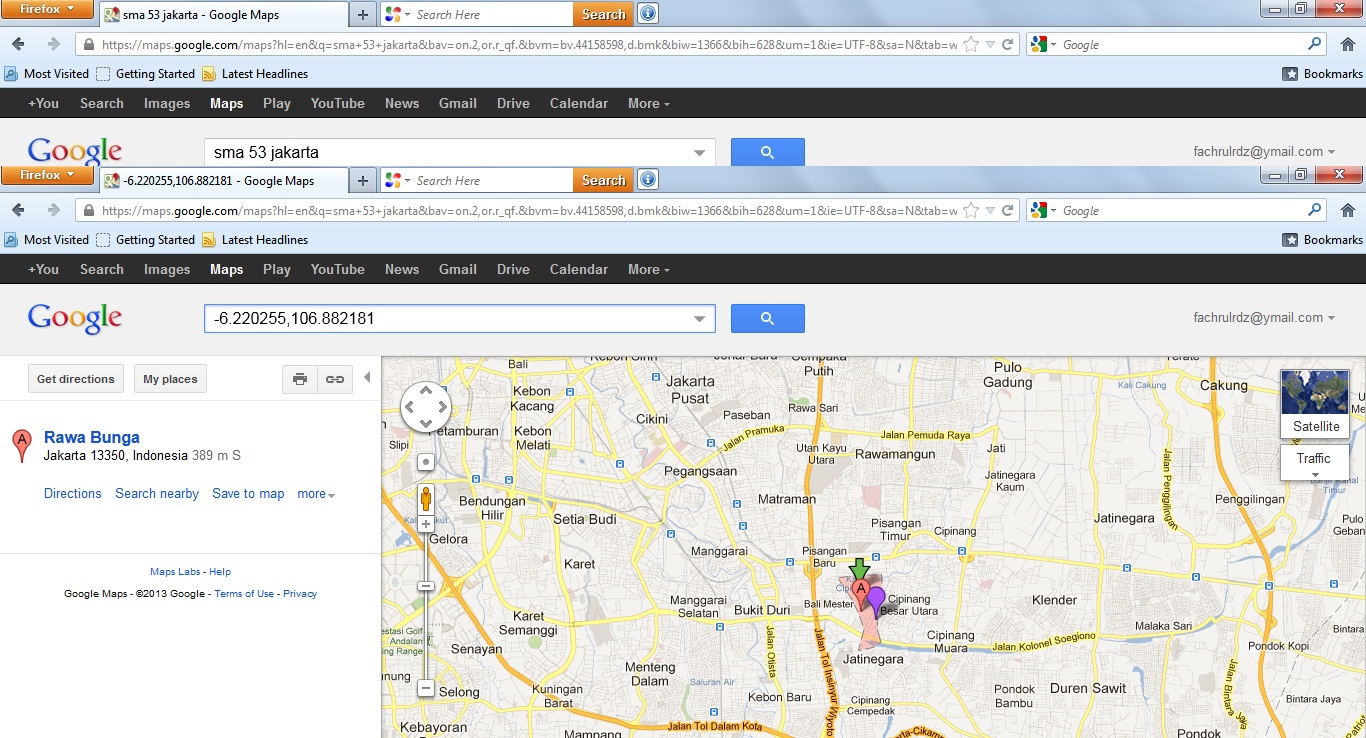Click the pan control on the map
Image resolution: width=1366 pixels, height=738 pixels.
426,407
